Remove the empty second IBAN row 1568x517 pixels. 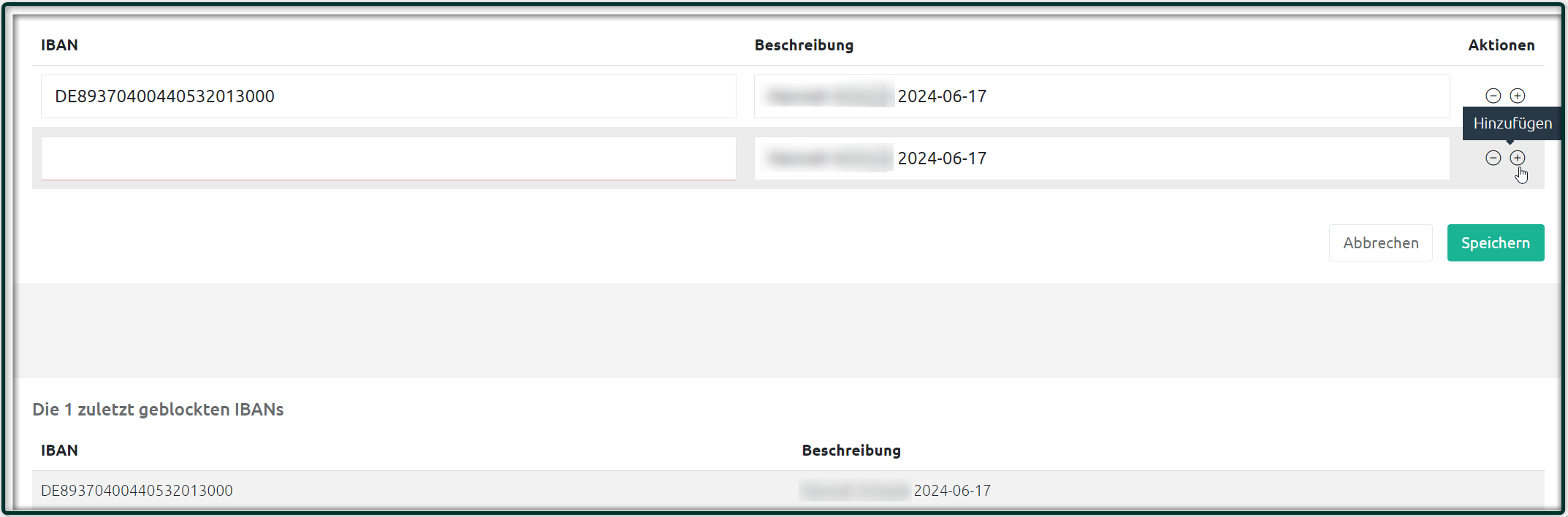(x=1493, y=158)
